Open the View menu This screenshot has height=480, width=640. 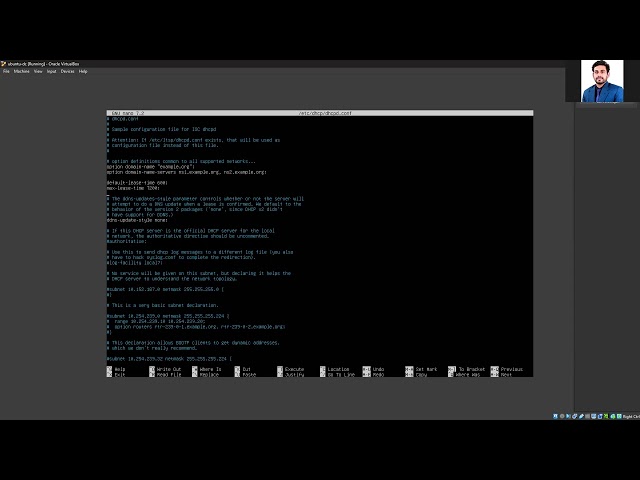click(x=38, y=71)
